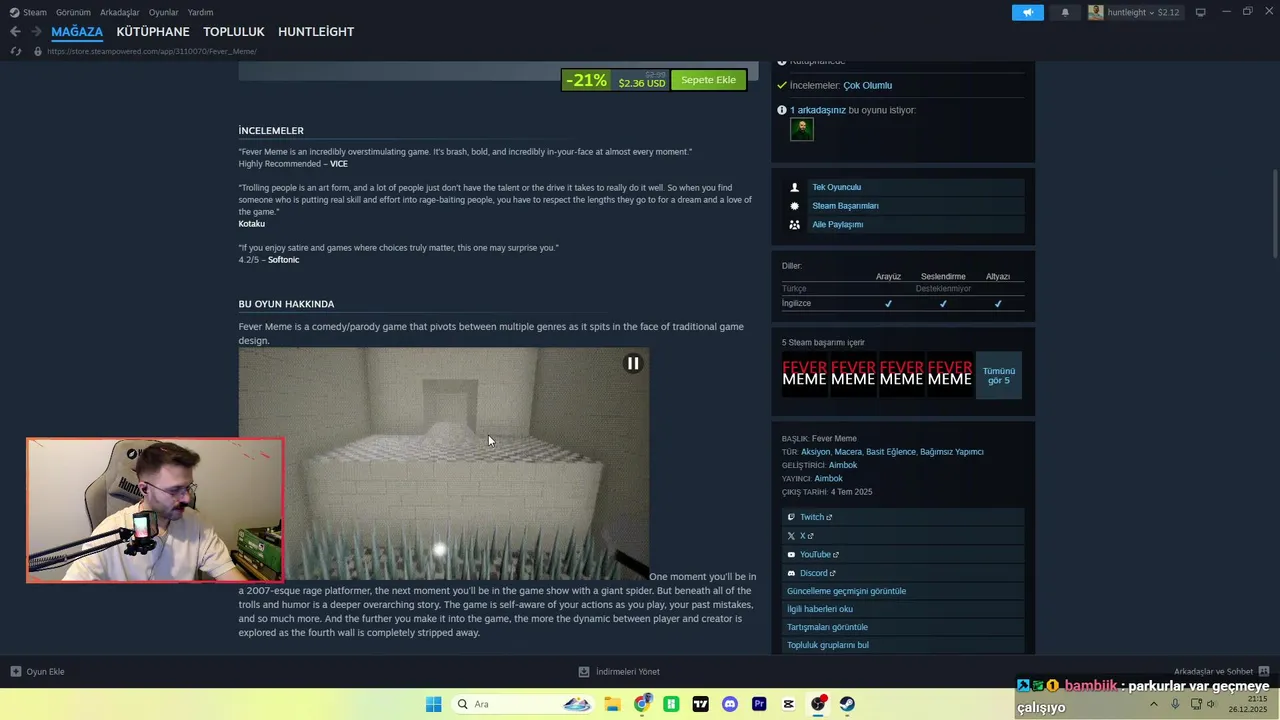Screen dimensions: 1280x720
Task: Open Arkadaşlar ve Sohbet panel
Action: pyautogui.click(x=1221, y=672)
